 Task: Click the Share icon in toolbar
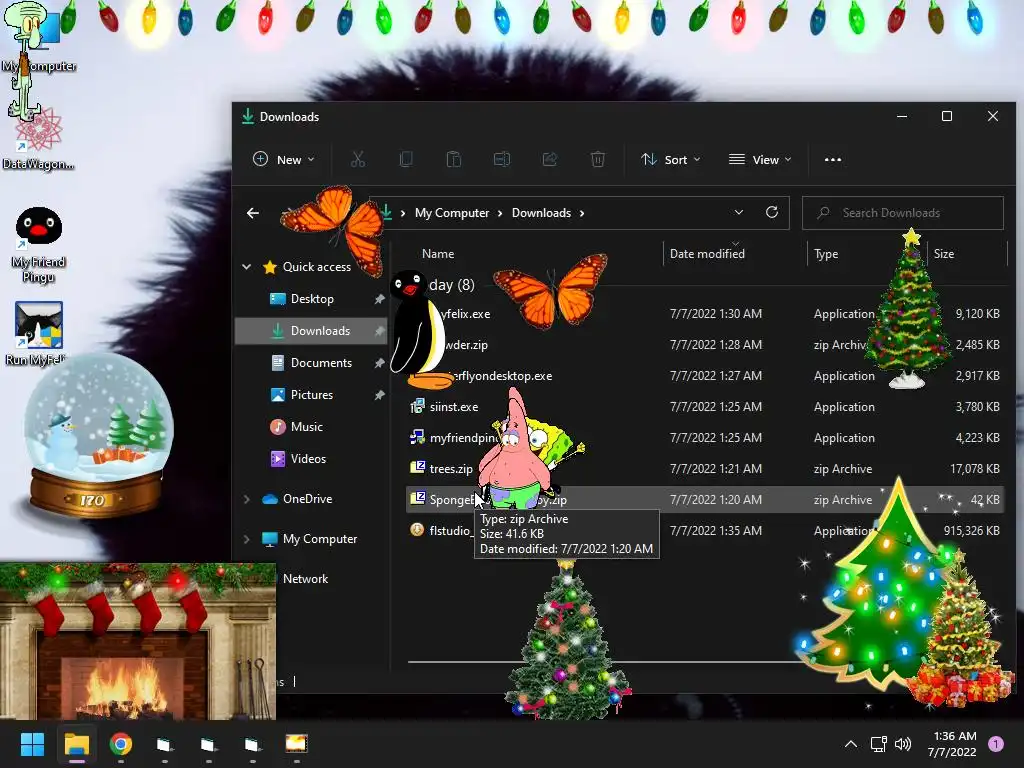[550, 159]
